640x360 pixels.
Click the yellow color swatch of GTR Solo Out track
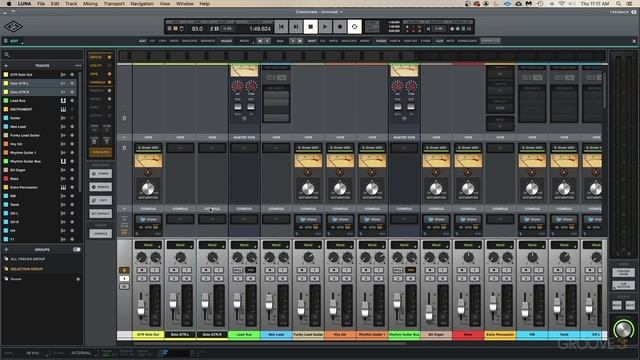click(6, 75)
